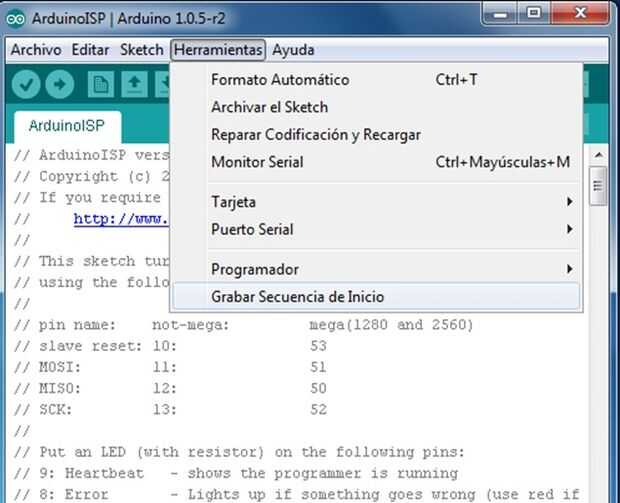
Task: Follow the http://www. link in the code
Action: [121, 219]
